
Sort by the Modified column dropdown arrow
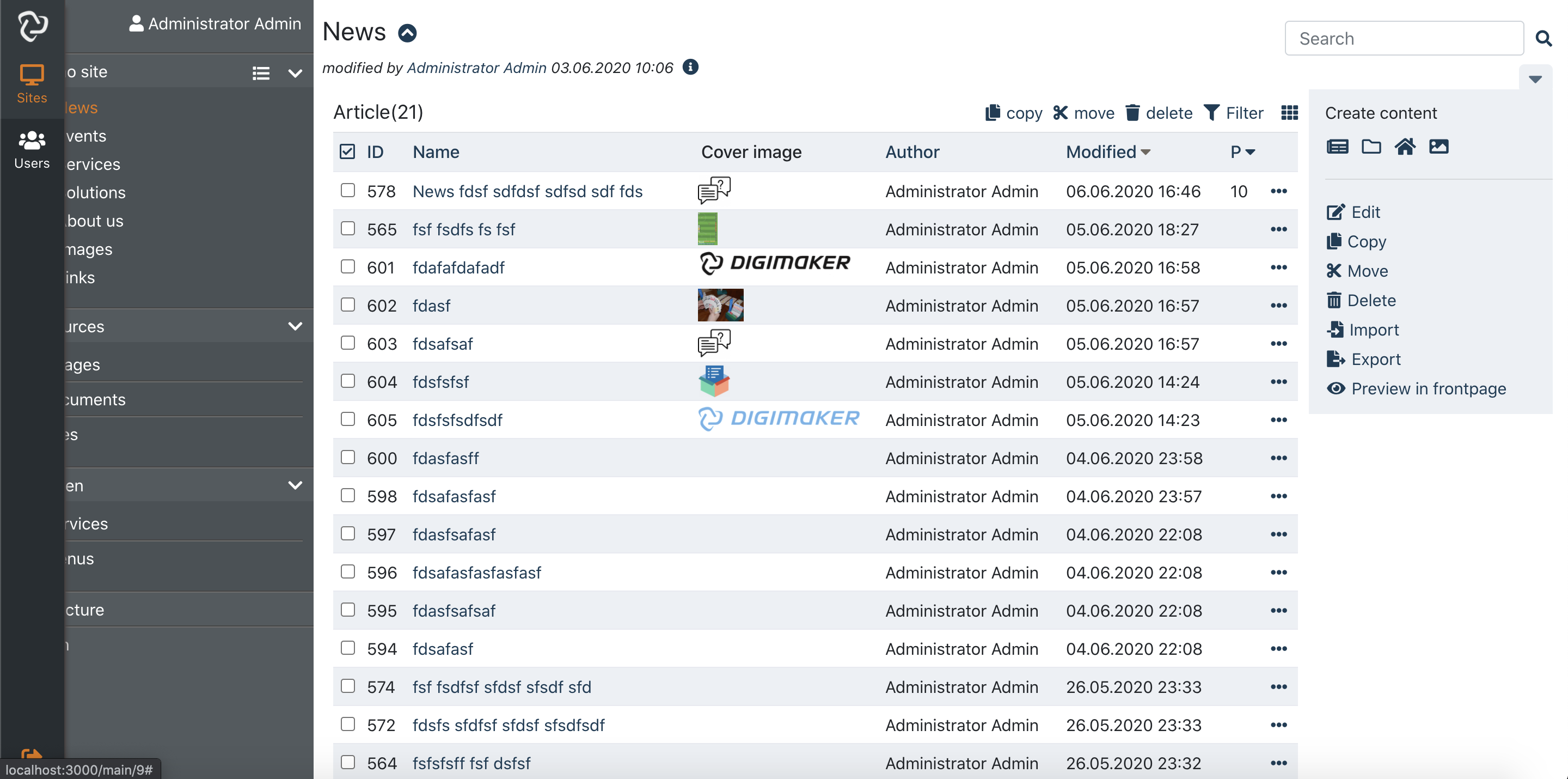[1146, 153]
